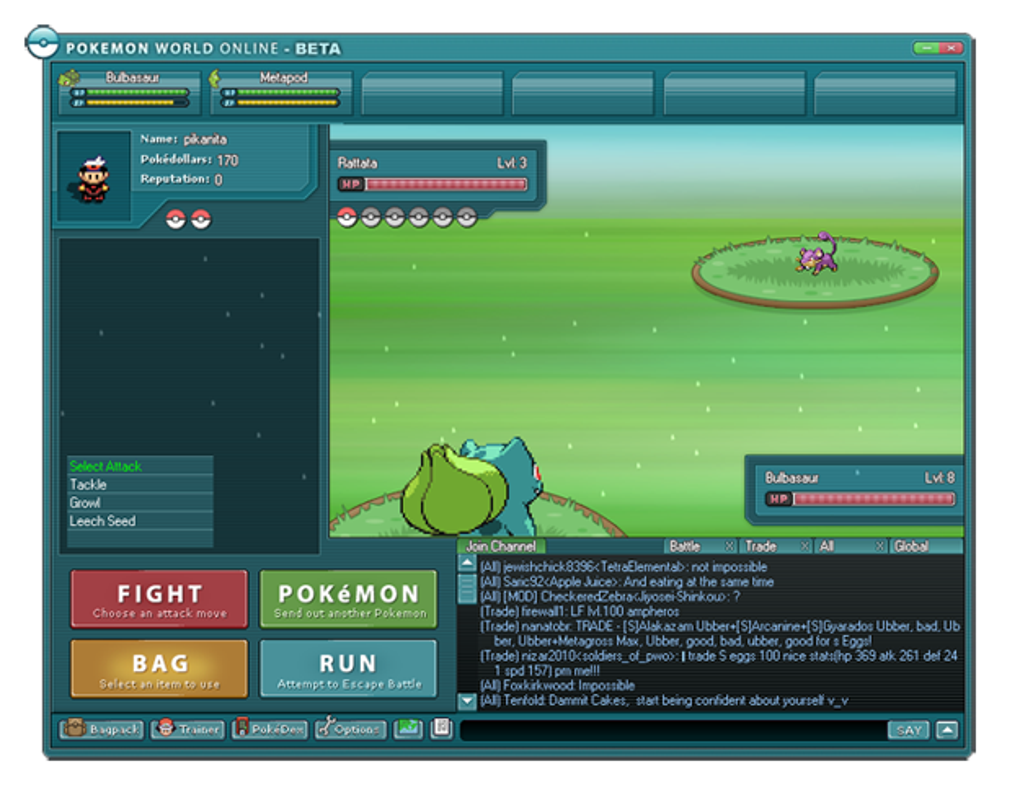Click the red Pokeball under Rattata's HP bar

(347, 217)
